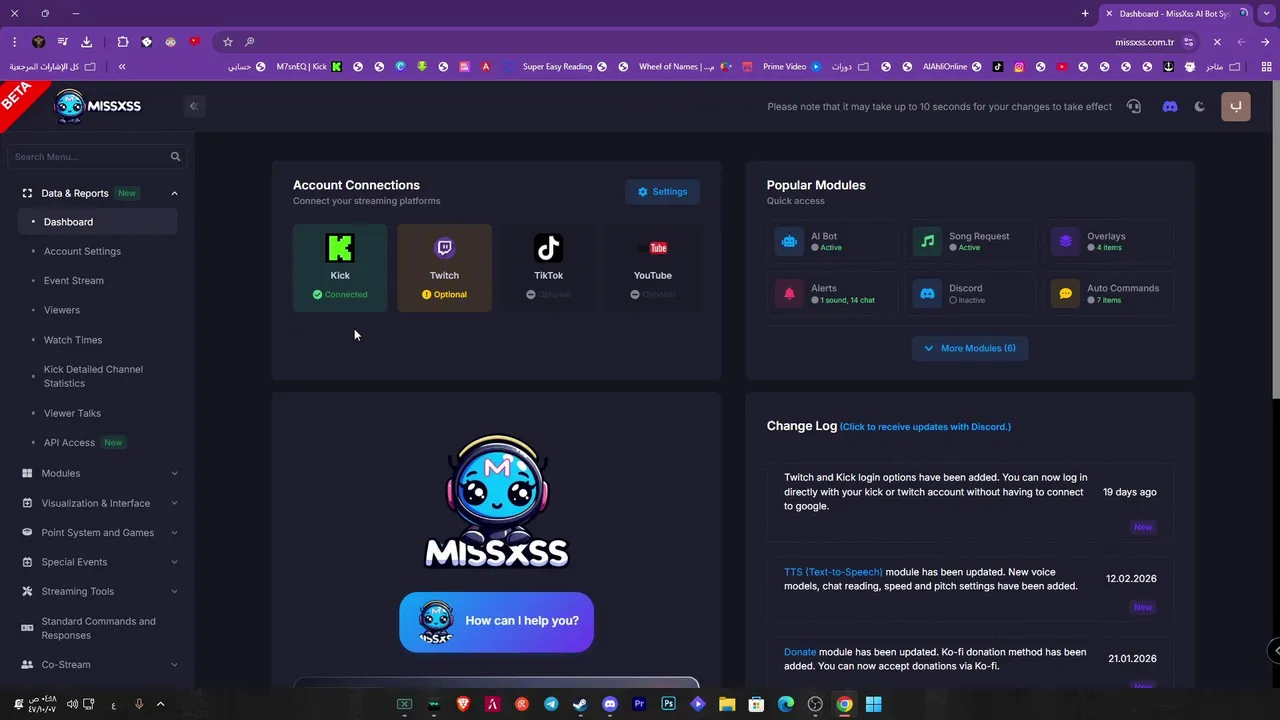
Task: Open user profile avatar button
Action: (1236, 106)
